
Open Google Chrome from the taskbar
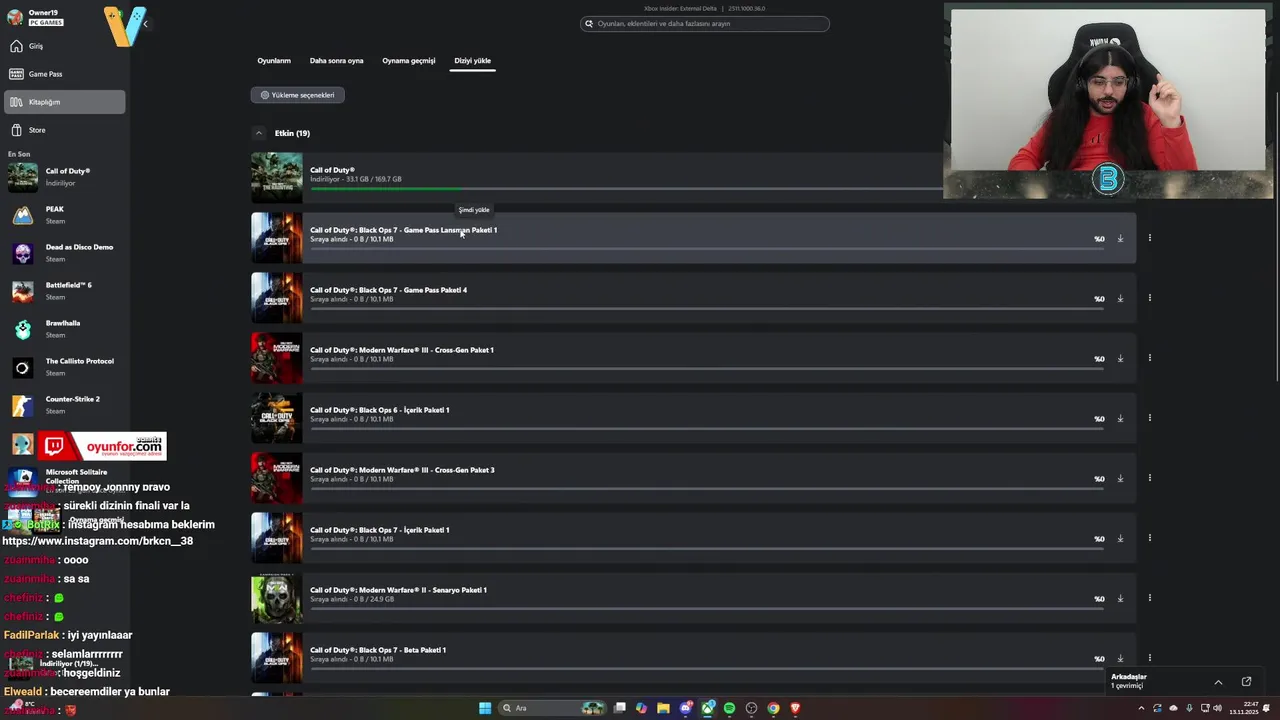[773, 708]
